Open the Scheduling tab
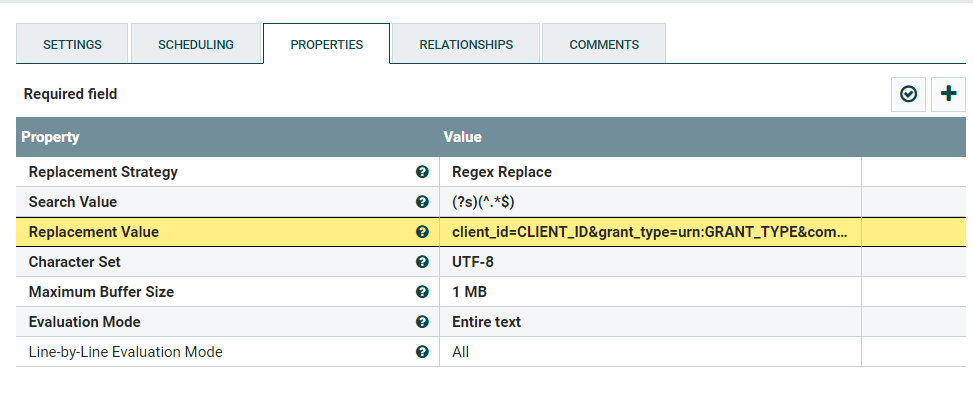 tap(196, 45)
